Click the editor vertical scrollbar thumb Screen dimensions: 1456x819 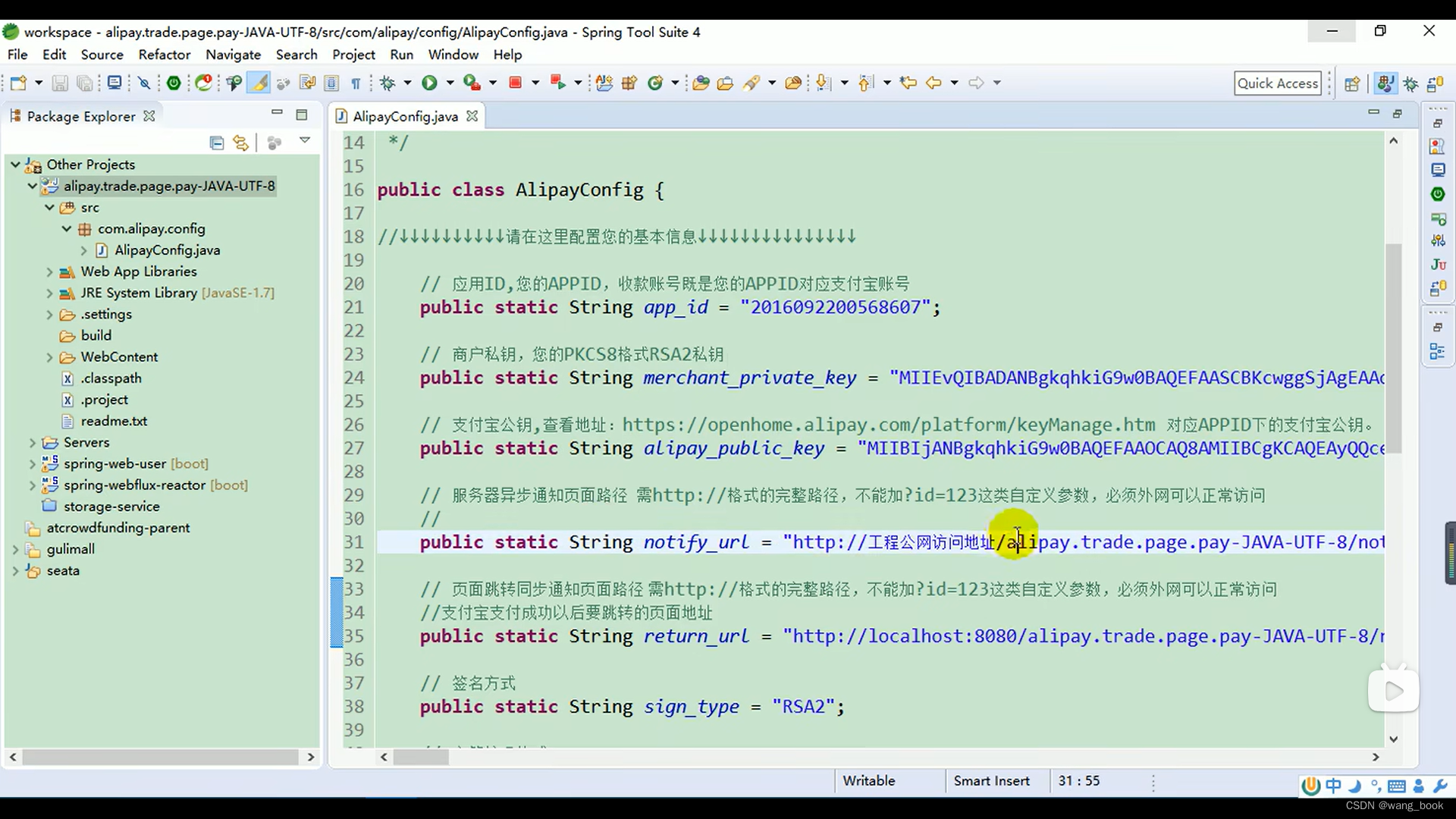pyautogui.click(x=1393, y=349)
